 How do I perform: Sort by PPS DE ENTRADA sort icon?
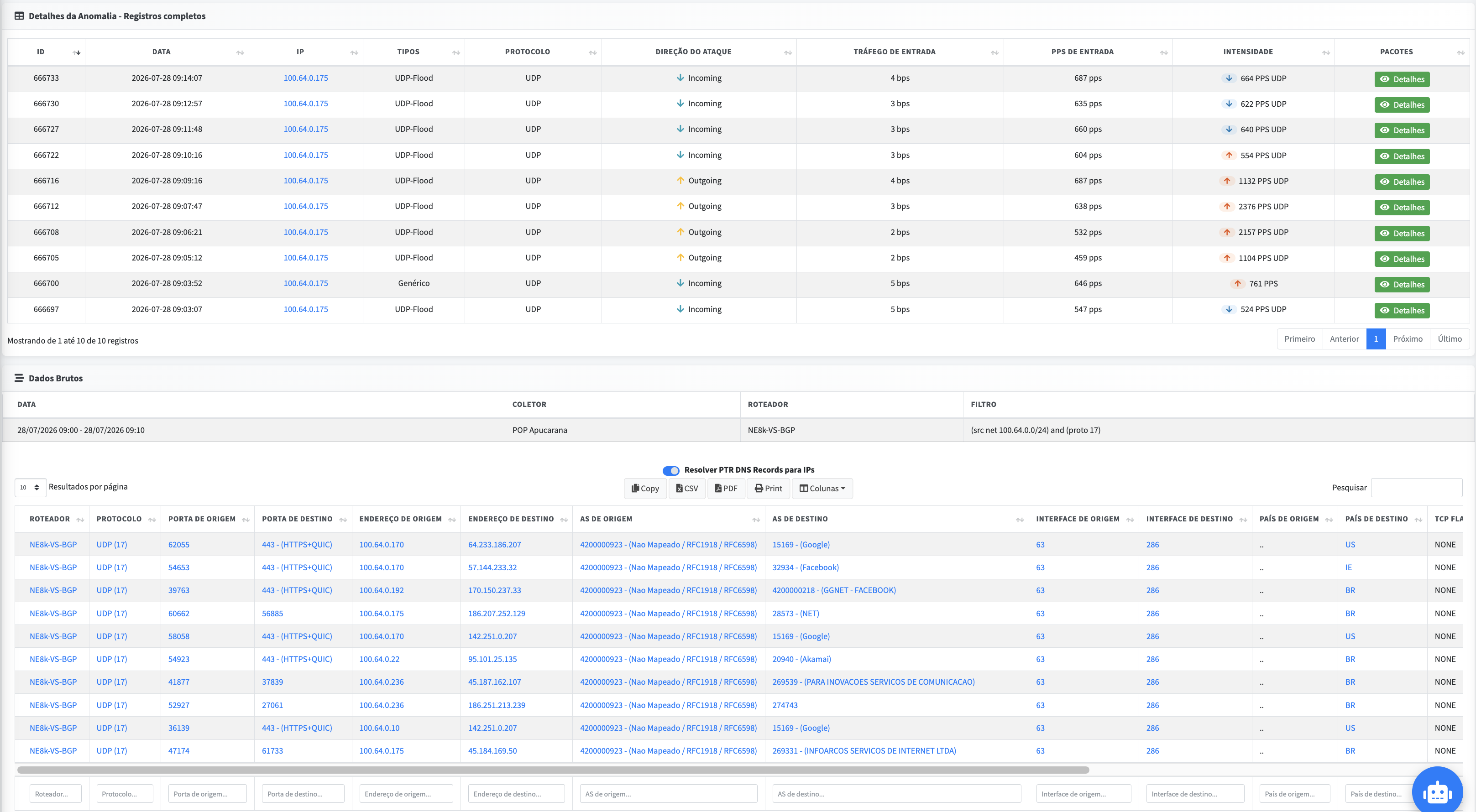(x=1164, y=52)
